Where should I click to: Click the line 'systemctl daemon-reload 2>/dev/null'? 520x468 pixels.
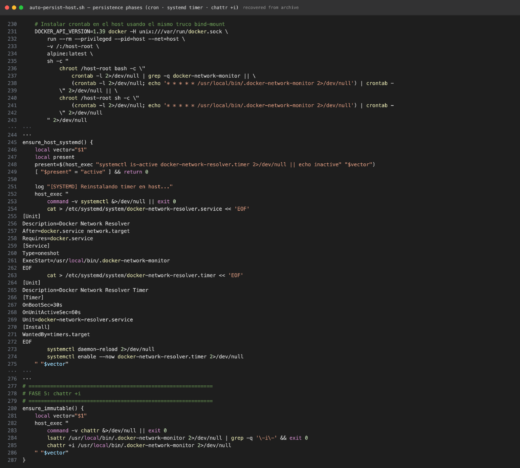101,349
